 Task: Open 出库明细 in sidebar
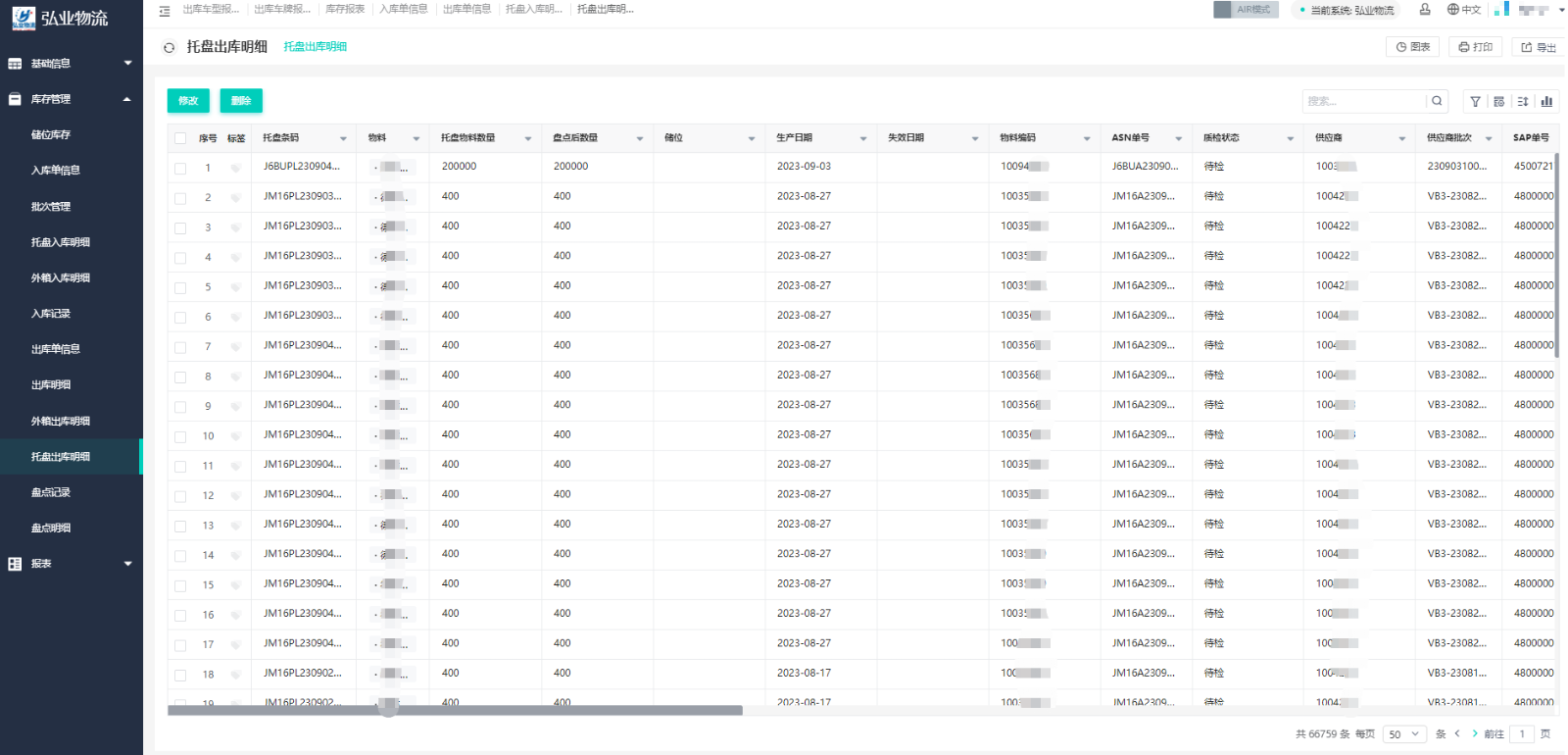click(x=51, y=385)
